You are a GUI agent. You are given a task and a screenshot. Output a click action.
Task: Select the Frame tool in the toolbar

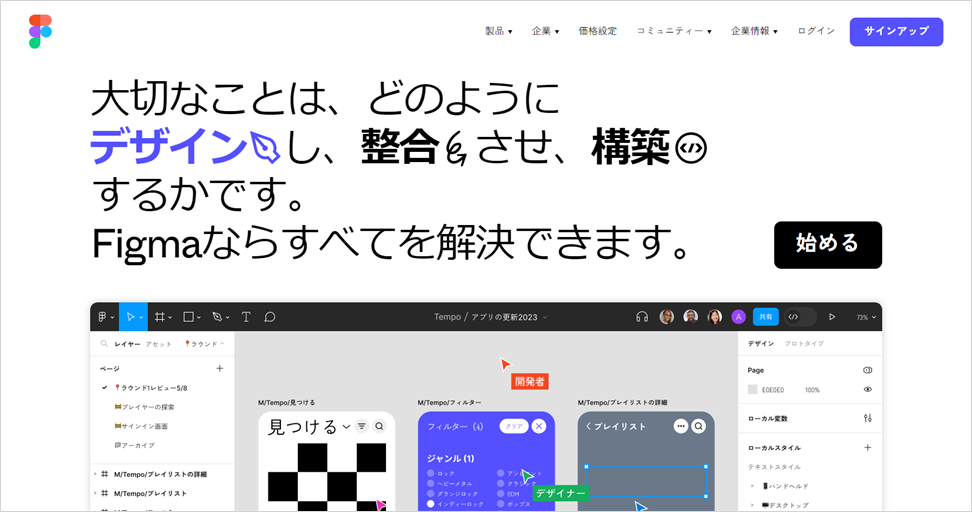tap(160, 317)
